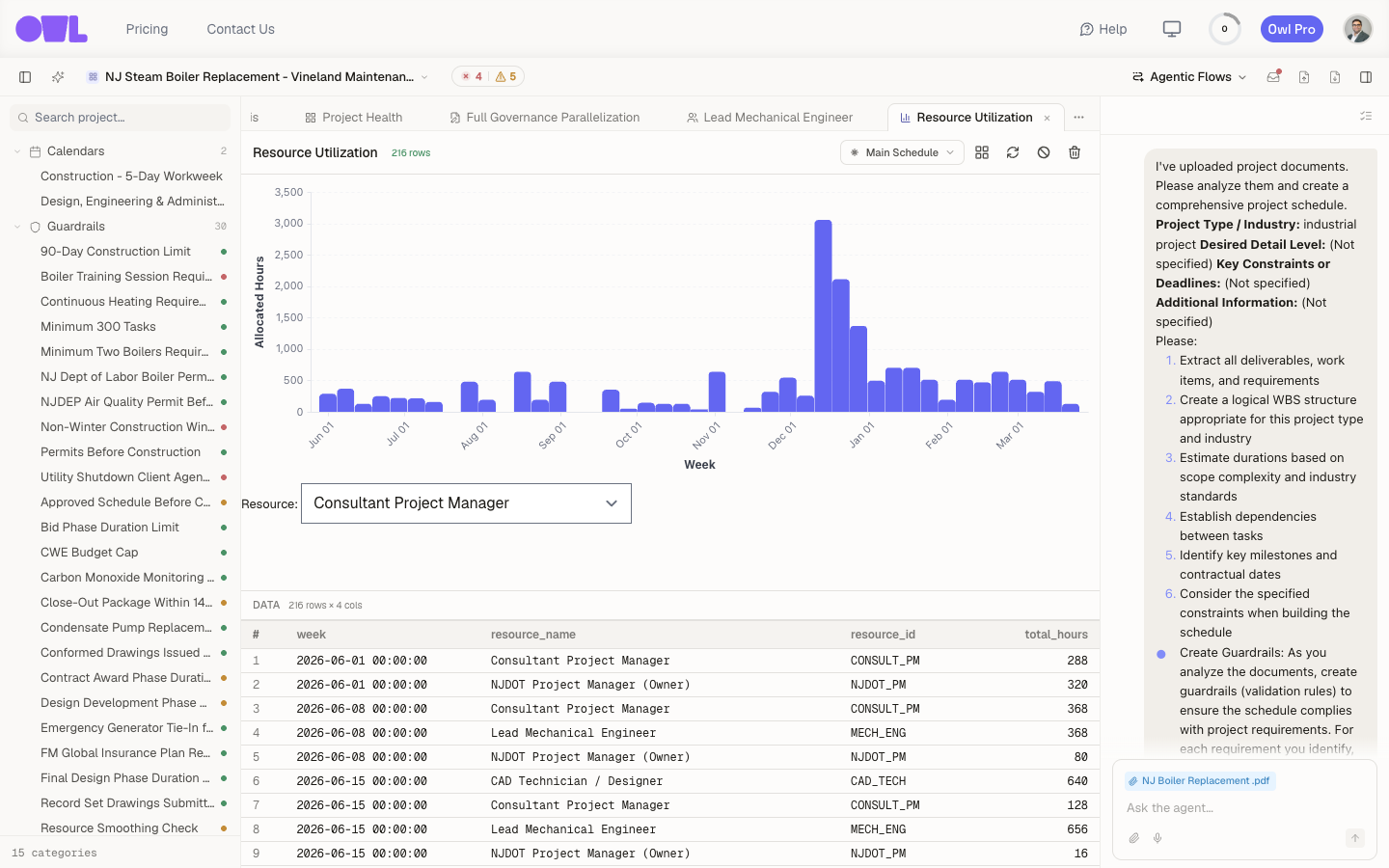The width and height of the screenshot is (1389, 868).
Task: Click the Search project input field
Action: [x=121, y=118]
